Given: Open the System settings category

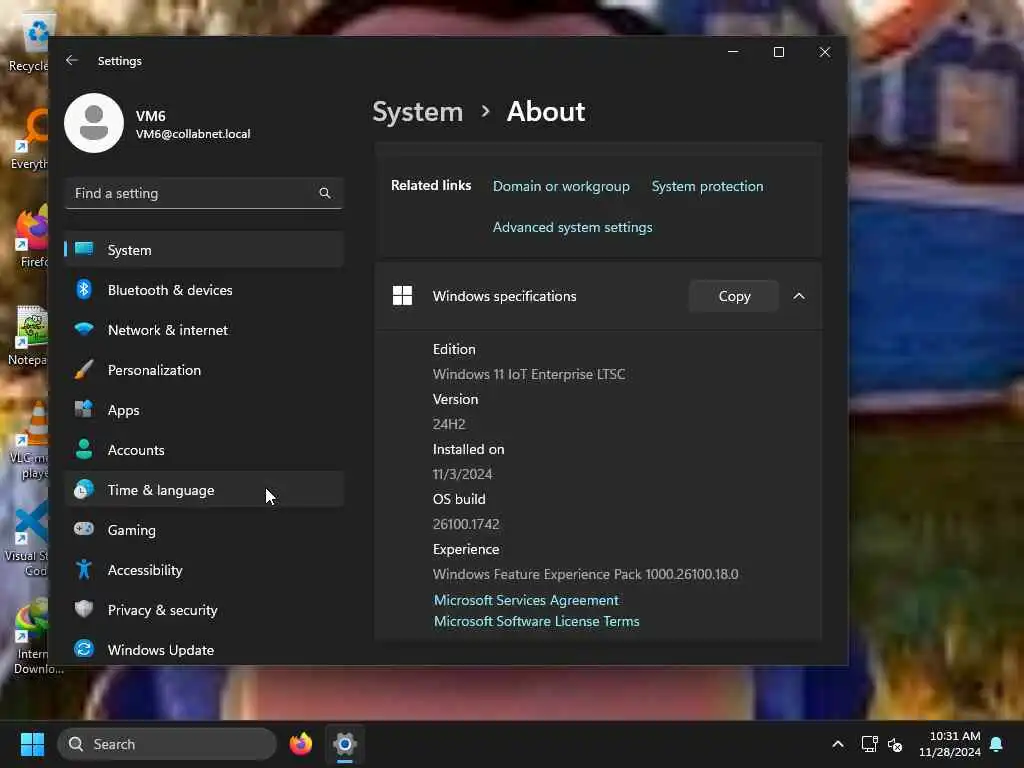Looking at the screenshot, I should pyautogui.click(x=204, y=249).
